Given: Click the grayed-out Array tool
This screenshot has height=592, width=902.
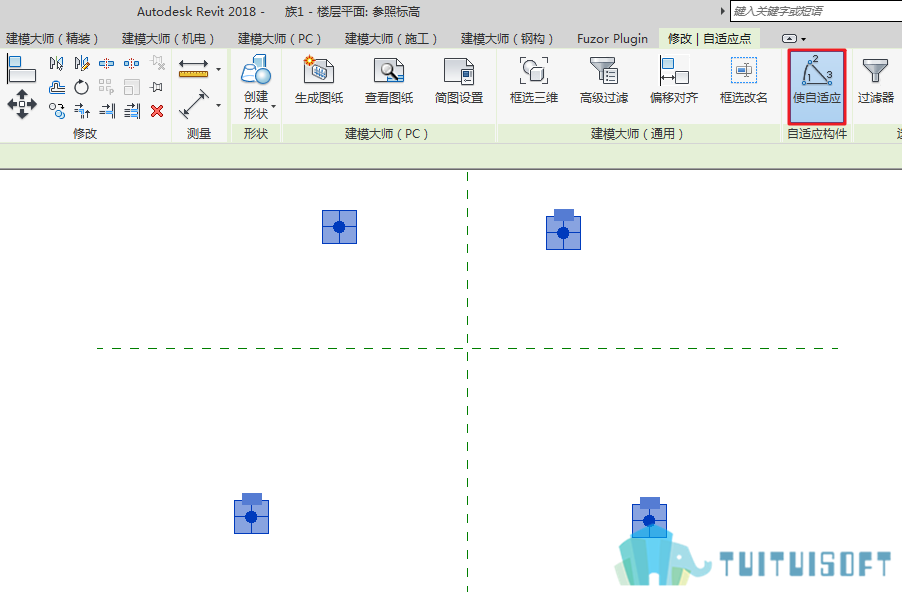Looking at the screenshot, I should point(106,87).
